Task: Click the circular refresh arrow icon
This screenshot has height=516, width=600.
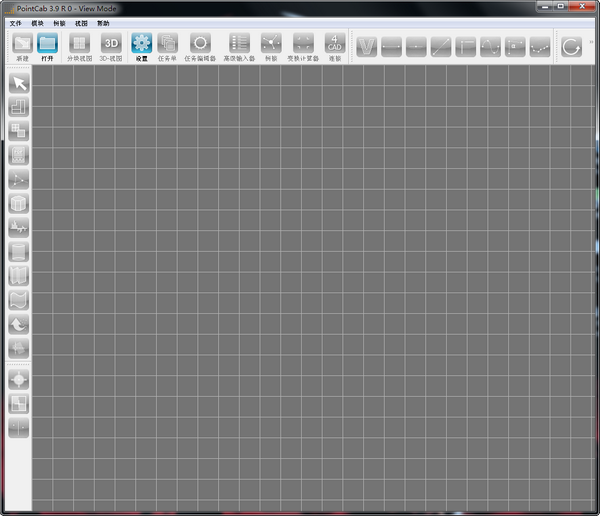Action: coord(571,47)
